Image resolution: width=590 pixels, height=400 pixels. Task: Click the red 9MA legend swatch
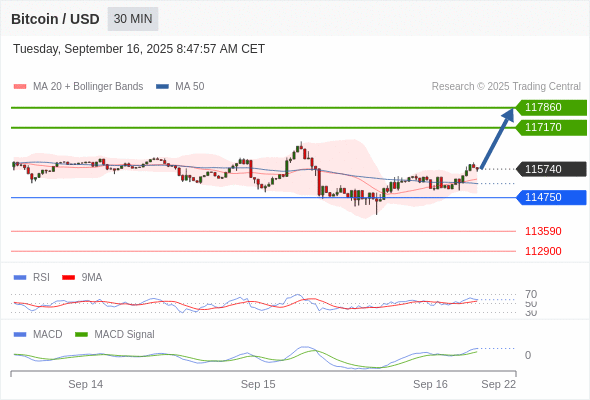point(68,278)
